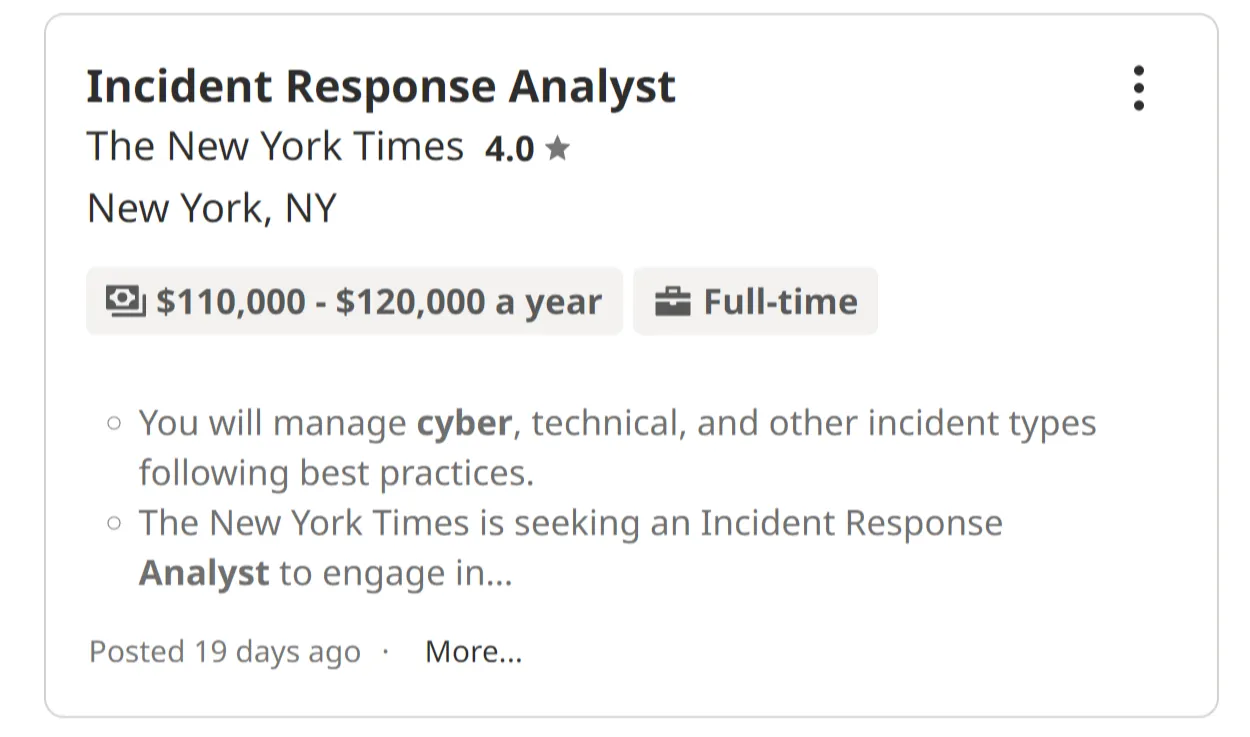Click the bold 'cyber' keyword

[x=464, y=423]
